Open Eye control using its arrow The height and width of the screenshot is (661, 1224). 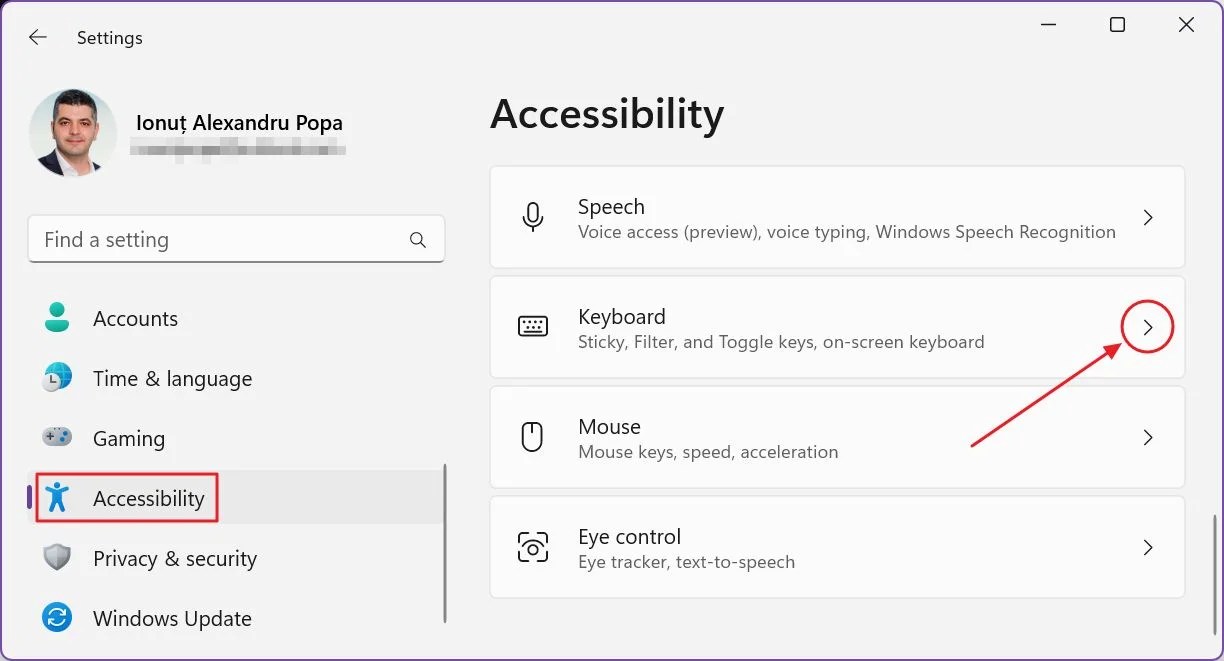coord(1147,547)
